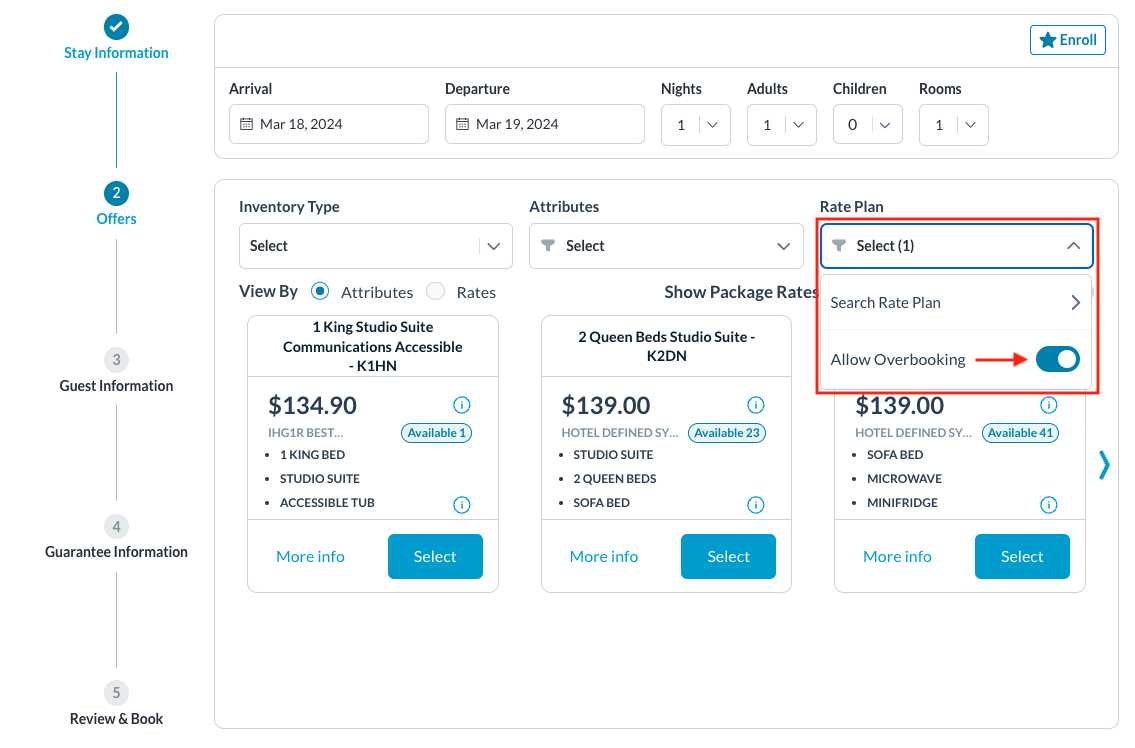The image size is (1135, 748).
Task: Open More info for 1 King Studio Suite
Action: click(x=310, y=557)
